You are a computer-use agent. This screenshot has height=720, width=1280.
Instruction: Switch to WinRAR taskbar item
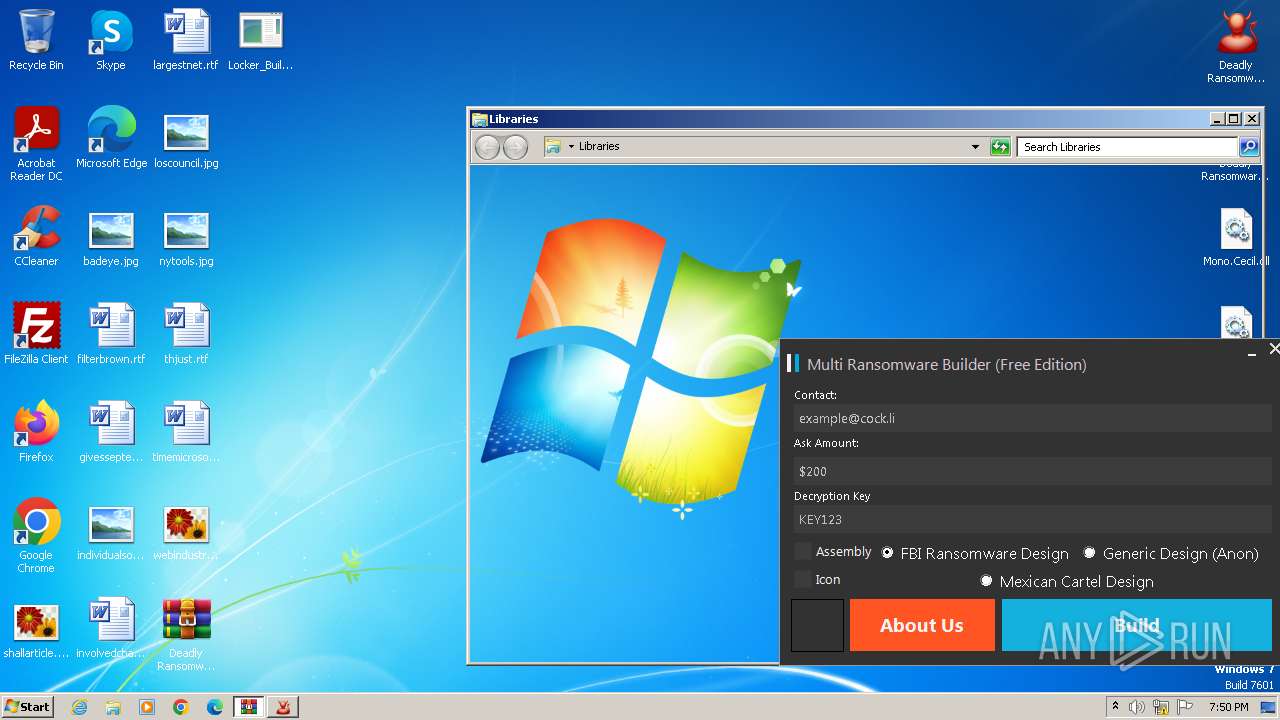tap(249, 707)
